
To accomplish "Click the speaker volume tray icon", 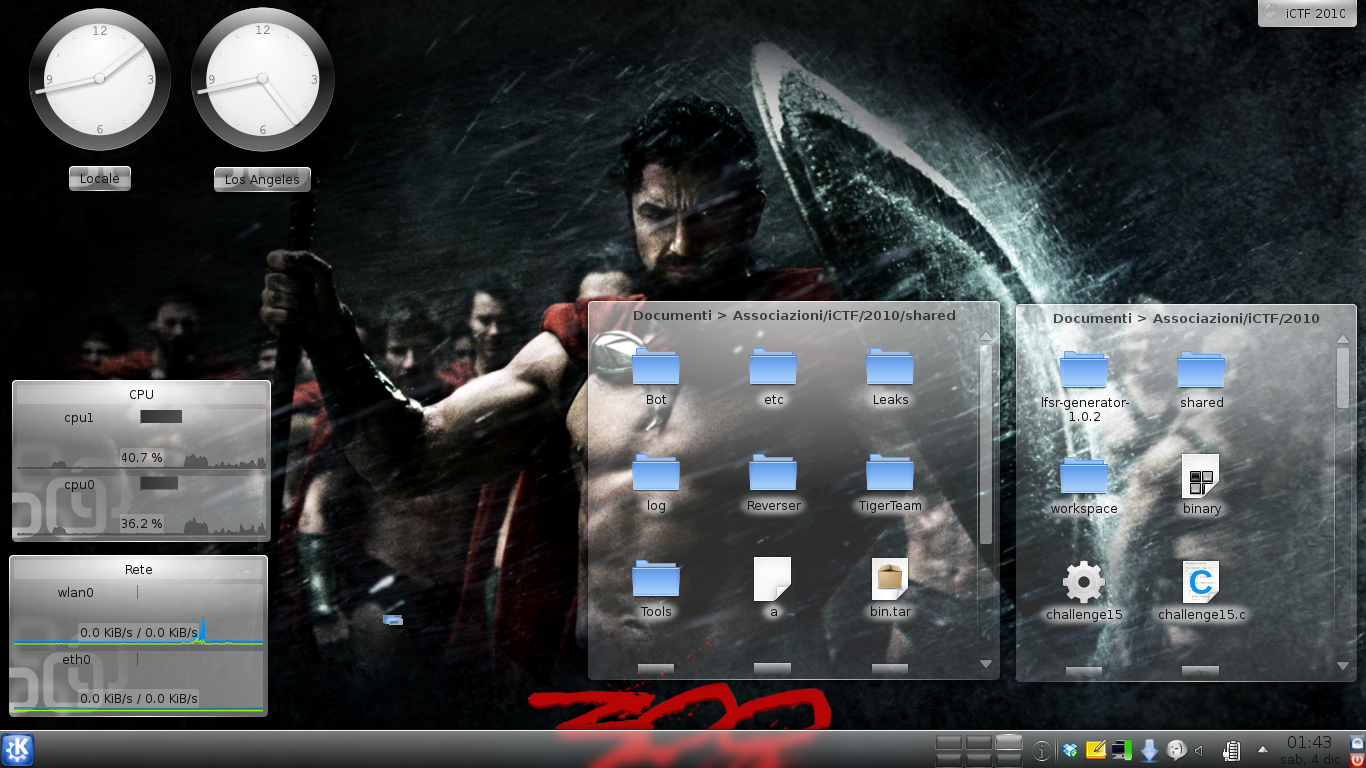I will pyautogui.click(x=1200, y=750).
